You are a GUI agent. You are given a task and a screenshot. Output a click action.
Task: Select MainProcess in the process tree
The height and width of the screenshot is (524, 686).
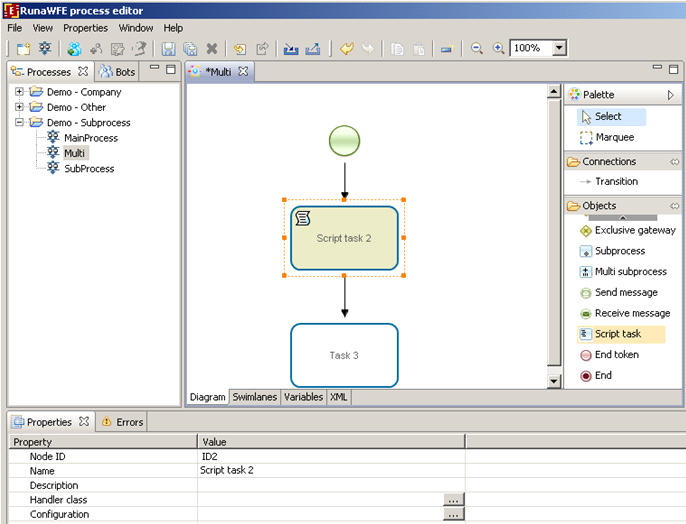[90, 138]
